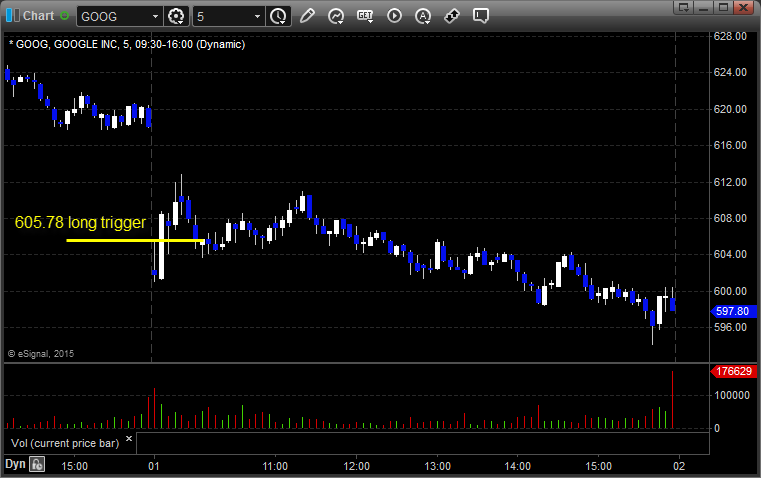761x478 pixels.
Task: Click the blue chart window icon
Action: (x=13, y=16)
